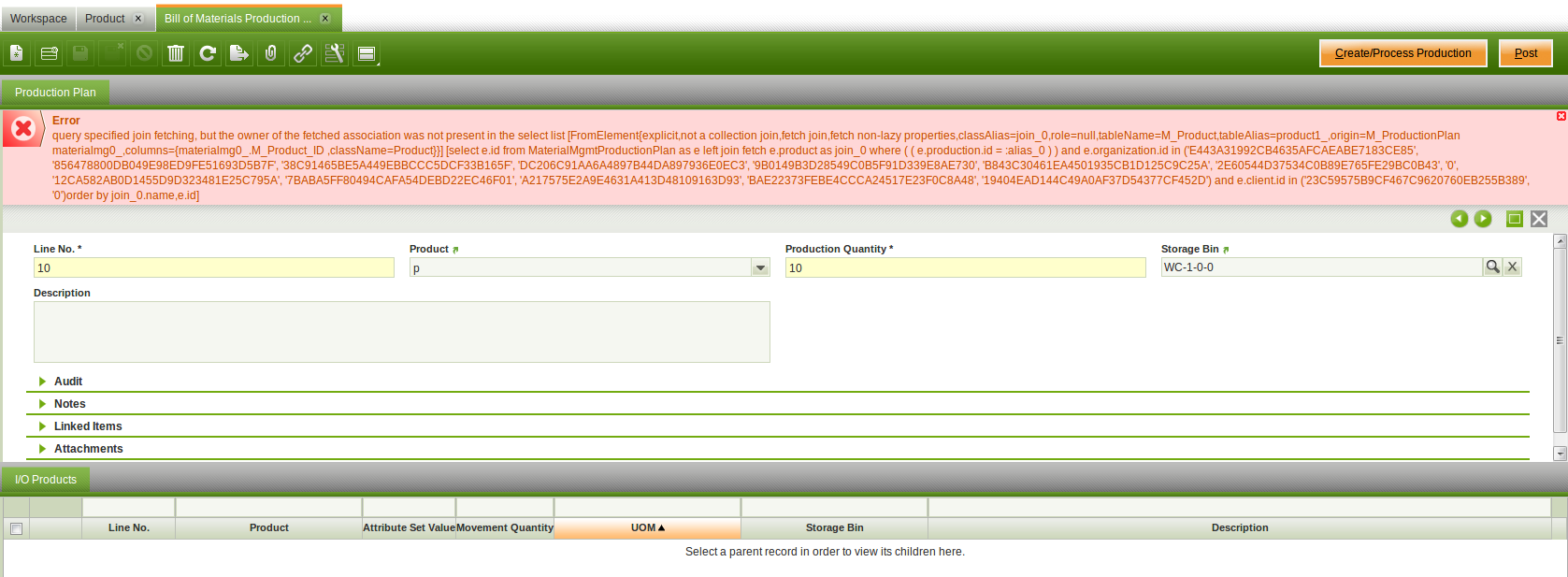Click the grid Product filter field
Image resolution: width=1568 pixels, height=577 pixels.
(x=268, y=508)
